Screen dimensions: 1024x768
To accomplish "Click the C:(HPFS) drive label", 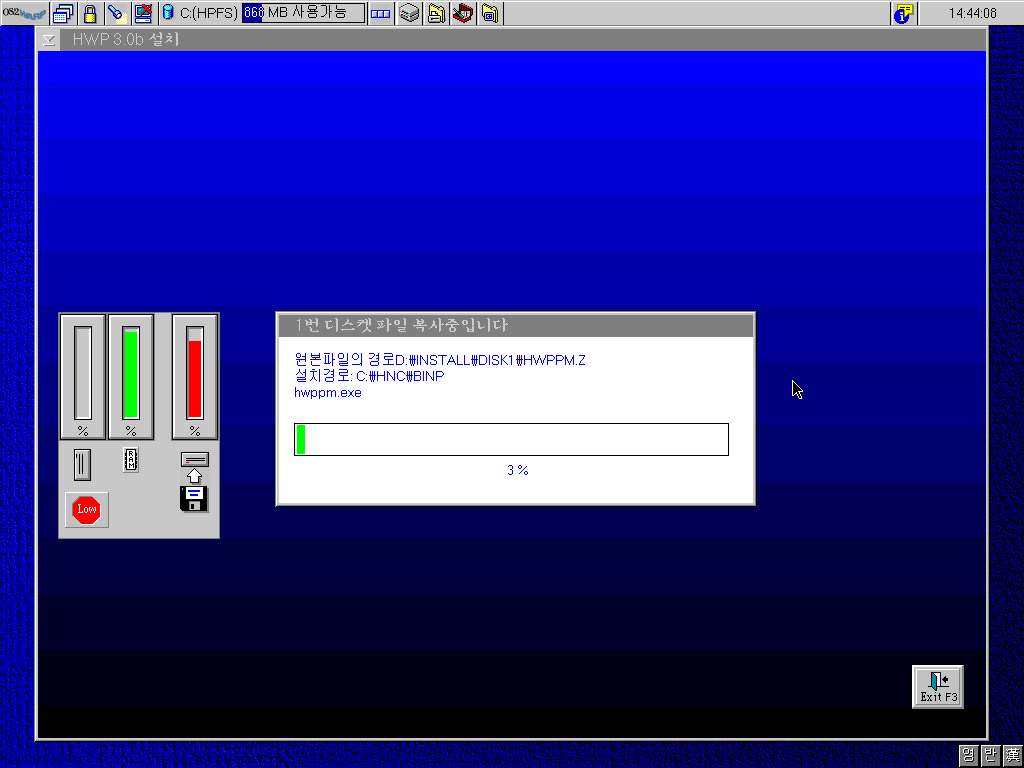I will pos(209,13).
